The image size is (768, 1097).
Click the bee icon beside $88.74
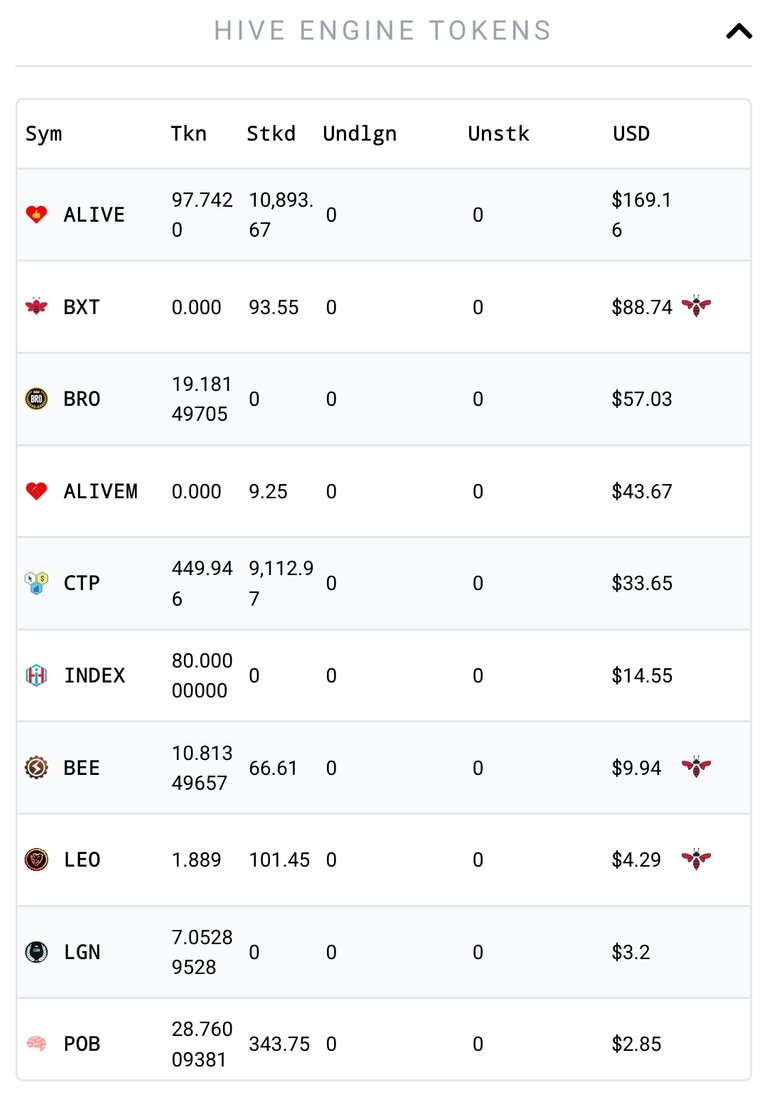coord(696,306)
